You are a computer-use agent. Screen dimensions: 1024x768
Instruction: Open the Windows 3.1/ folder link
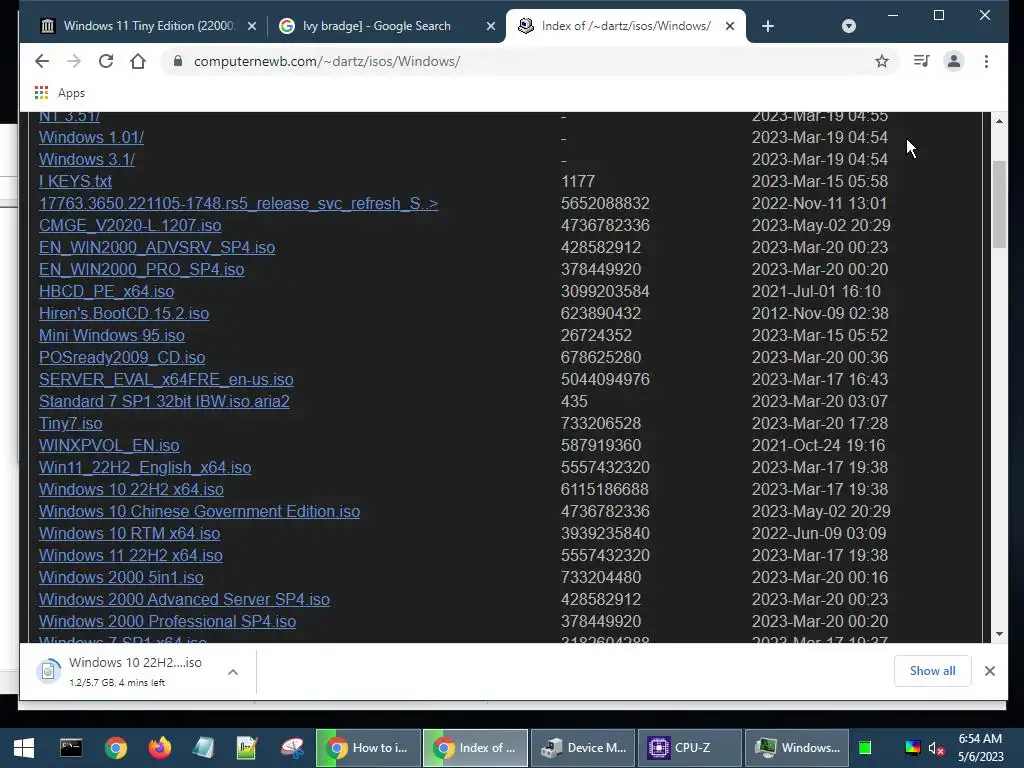point(87,159)
